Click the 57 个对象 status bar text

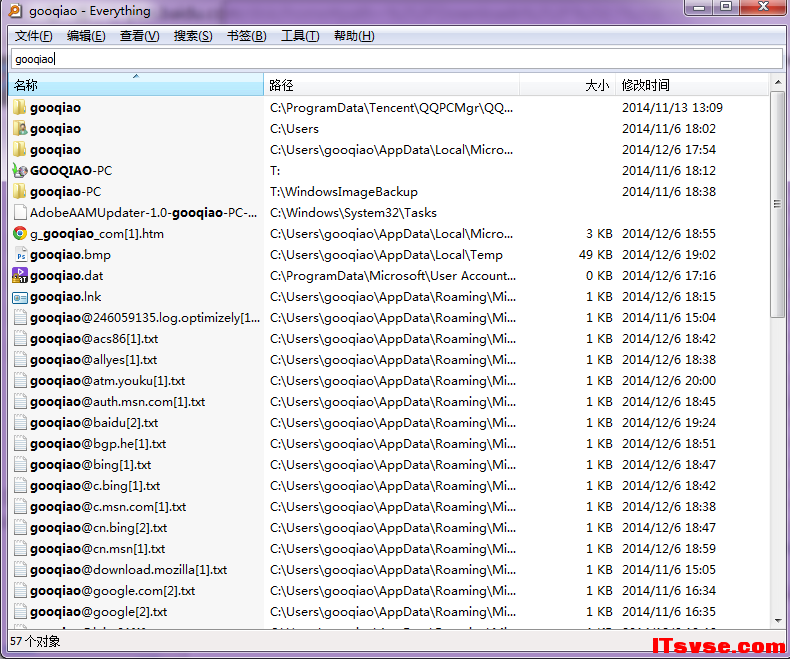click(35, 641)
